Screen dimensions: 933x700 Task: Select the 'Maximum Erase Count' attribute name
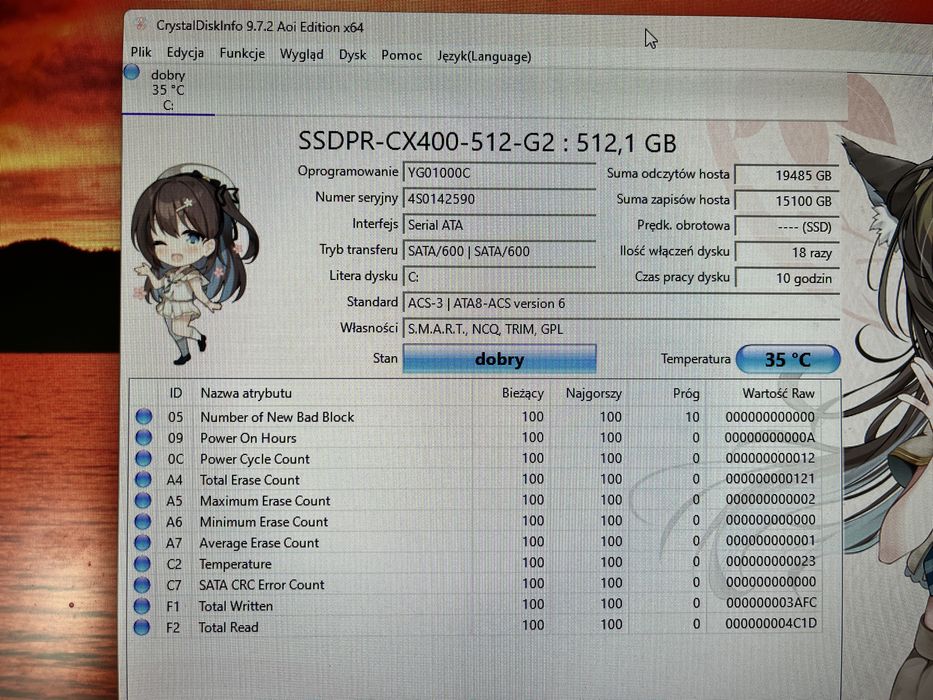coord(265,501)
